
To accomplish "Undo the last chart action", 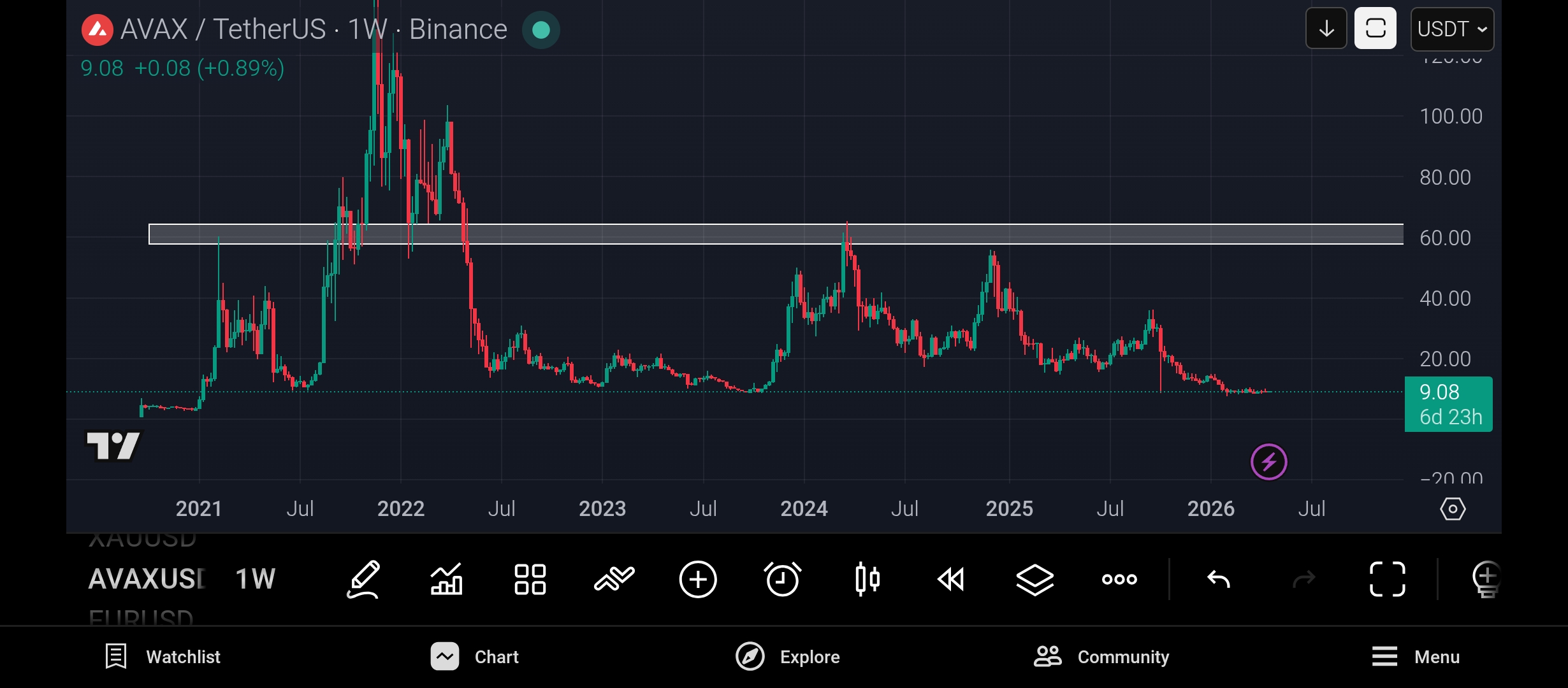I will [1219, 579].
